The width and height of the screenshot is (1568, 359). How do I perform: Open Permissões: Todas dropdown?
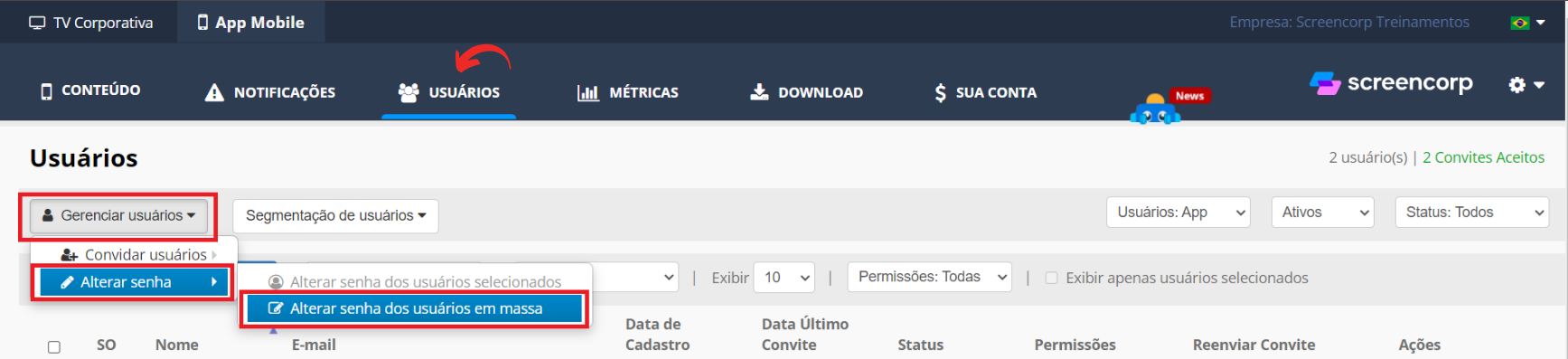[929, 277]
